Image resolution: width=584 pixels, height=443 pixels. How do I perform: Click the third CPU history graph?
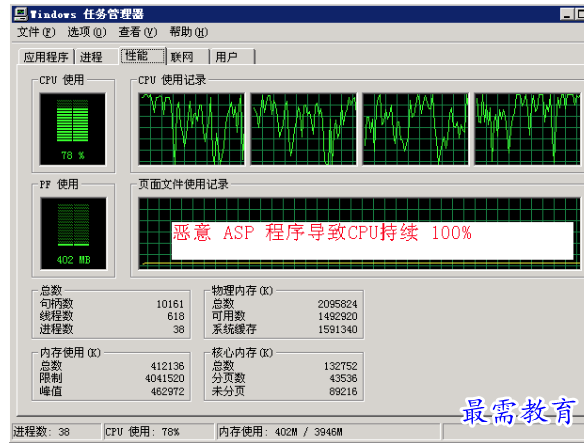point(415,129)
